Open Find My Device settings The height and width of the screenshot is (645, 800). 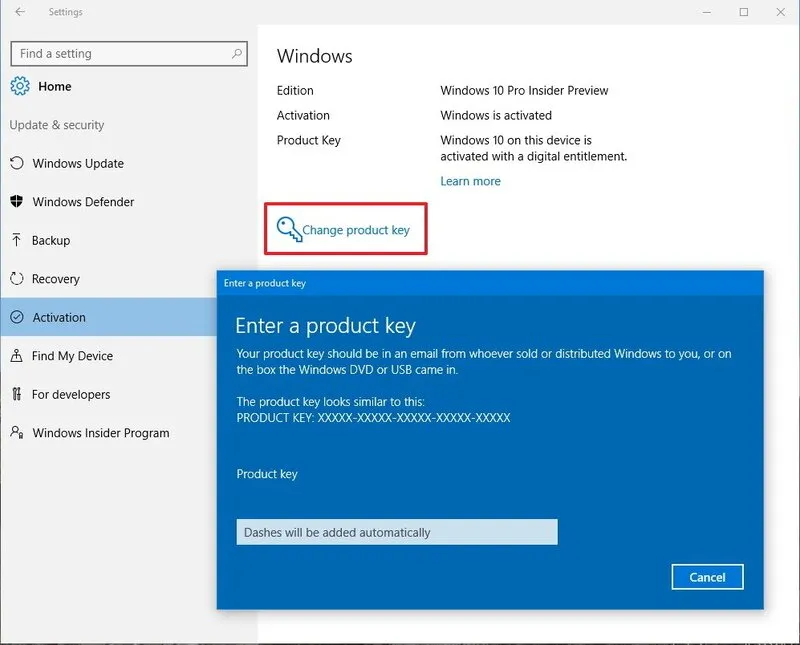72,356
